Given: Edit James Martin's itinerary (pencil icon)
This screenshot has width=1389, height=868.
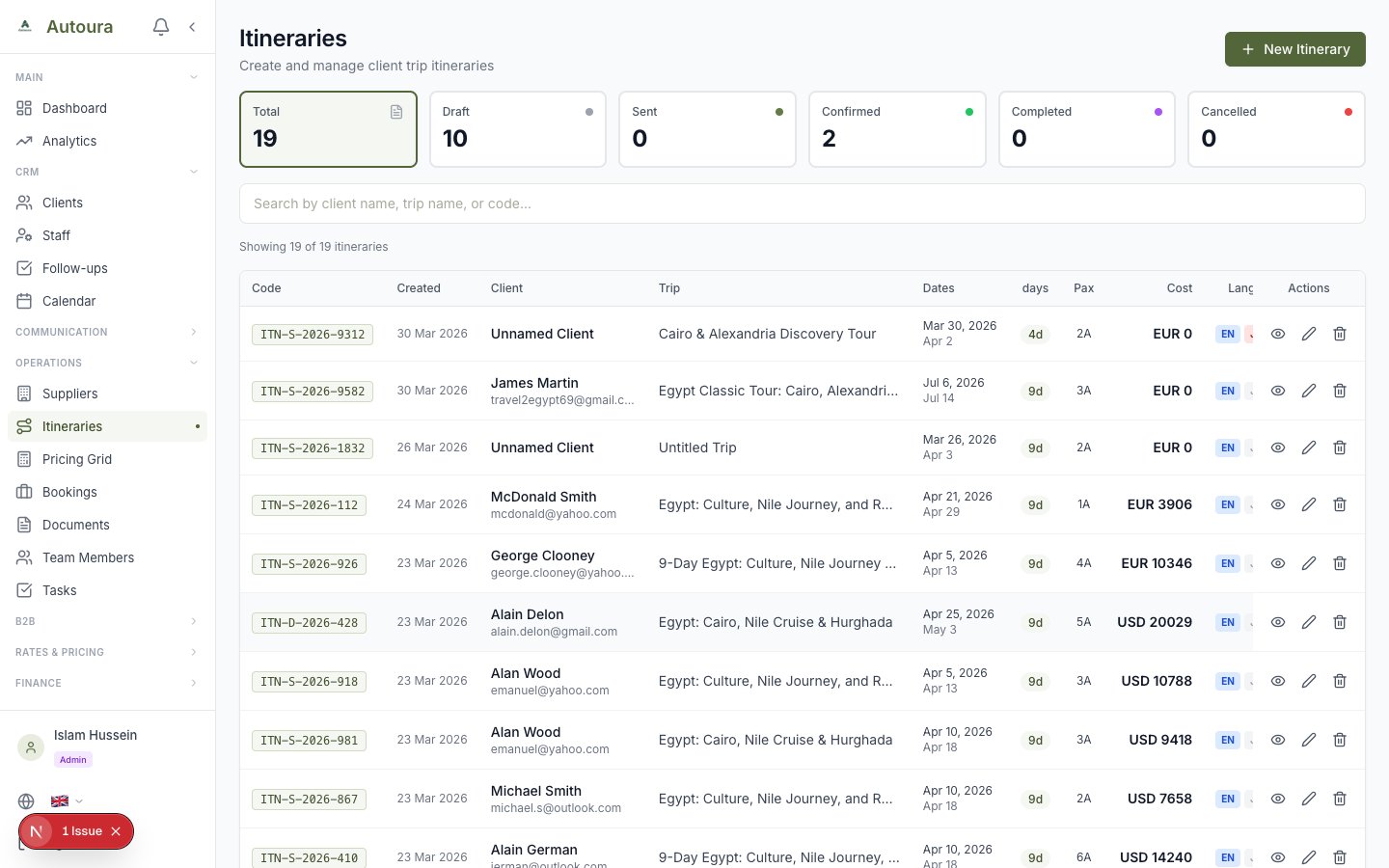Looking at the screenshot, I should click(x=1309, y=391).
